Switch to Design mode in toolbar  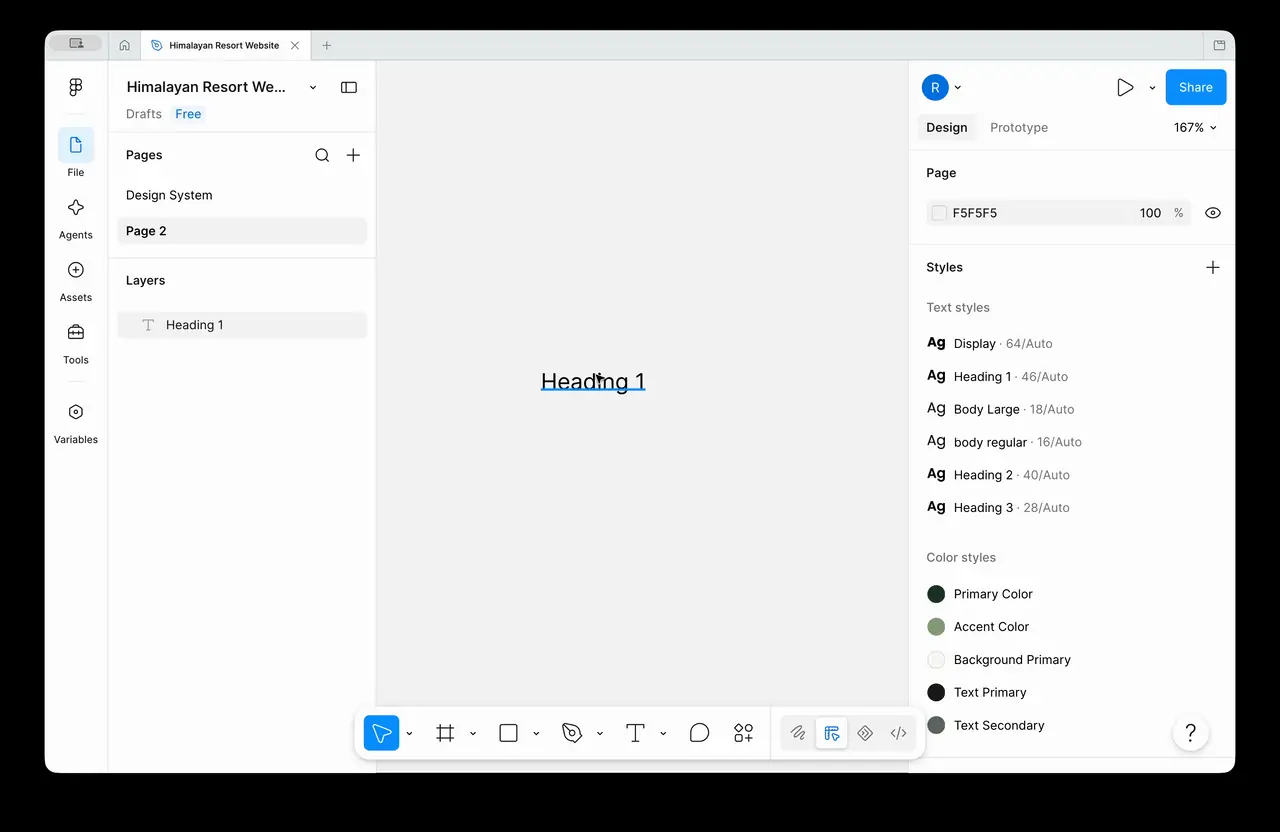point(831,733)
